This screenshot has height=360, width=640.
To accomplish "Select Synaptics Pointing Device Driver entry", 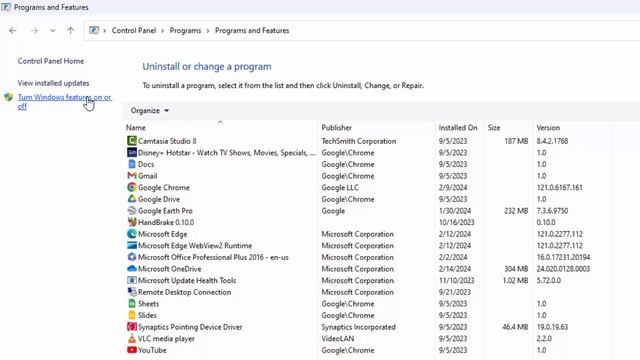I will (190, 327).
